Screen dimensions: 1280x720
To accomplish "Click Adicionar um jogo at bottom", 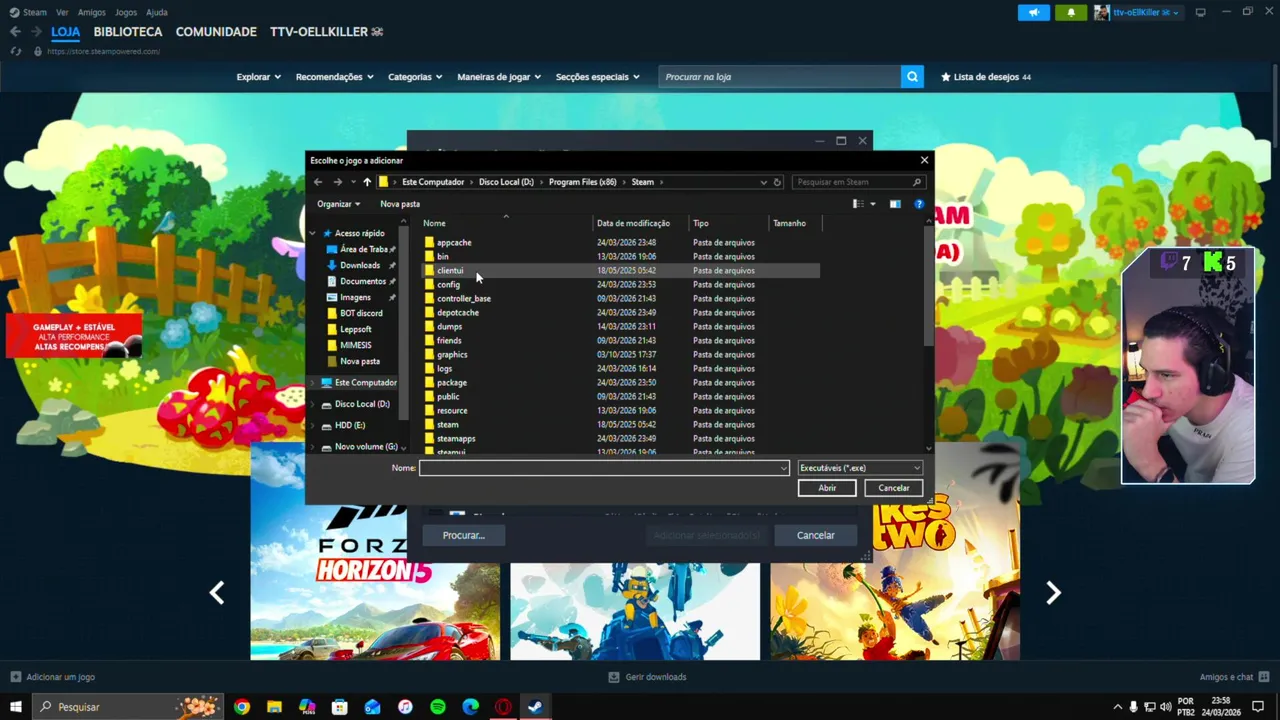I will (x=52, y=677).
